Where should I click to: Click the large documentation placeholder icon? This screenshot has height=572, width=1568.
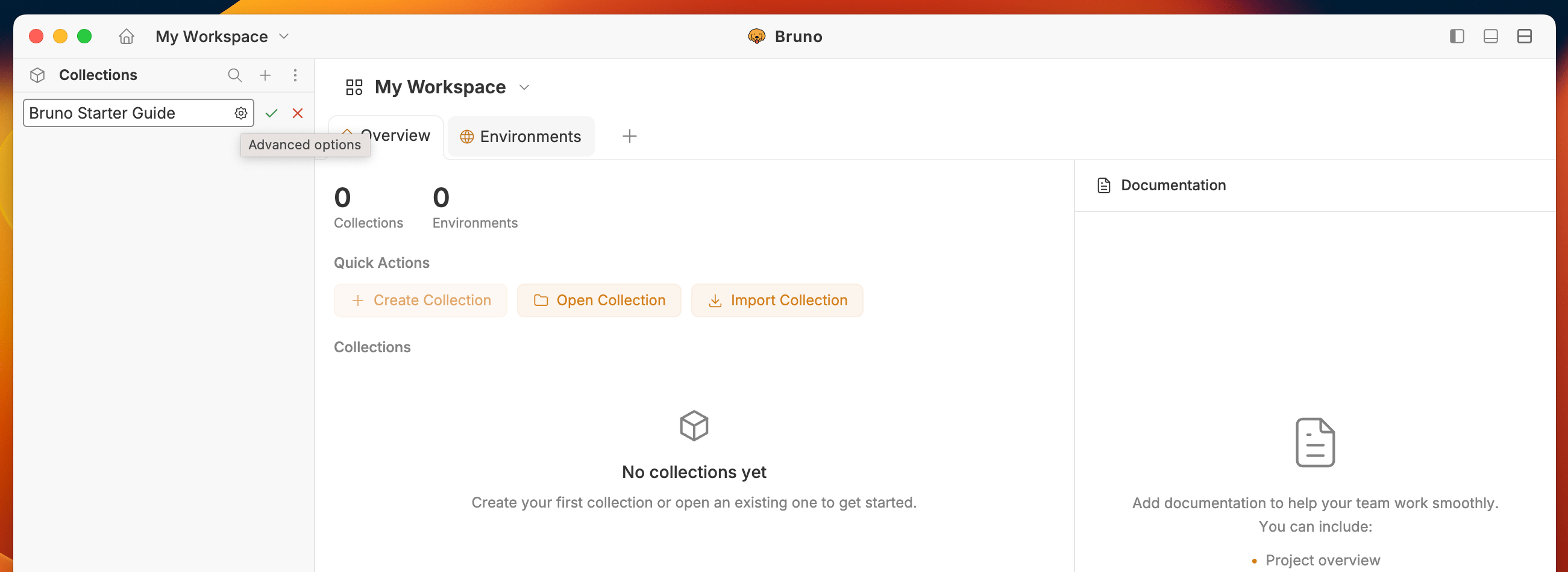[1315, 443]
